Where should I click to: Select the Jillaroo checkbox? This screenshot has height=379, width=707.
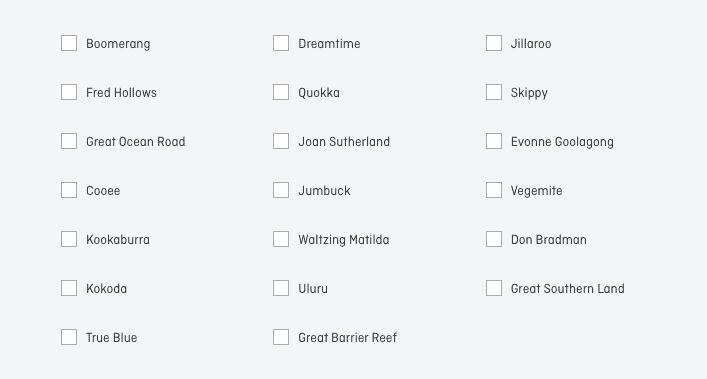(494, 43)
